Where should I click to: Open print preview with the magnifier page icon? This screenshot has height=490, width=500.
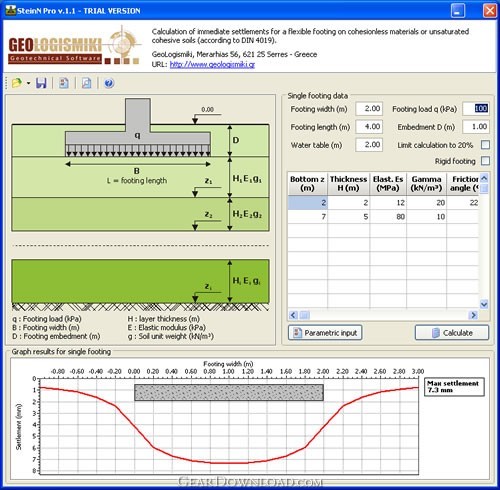86,83
